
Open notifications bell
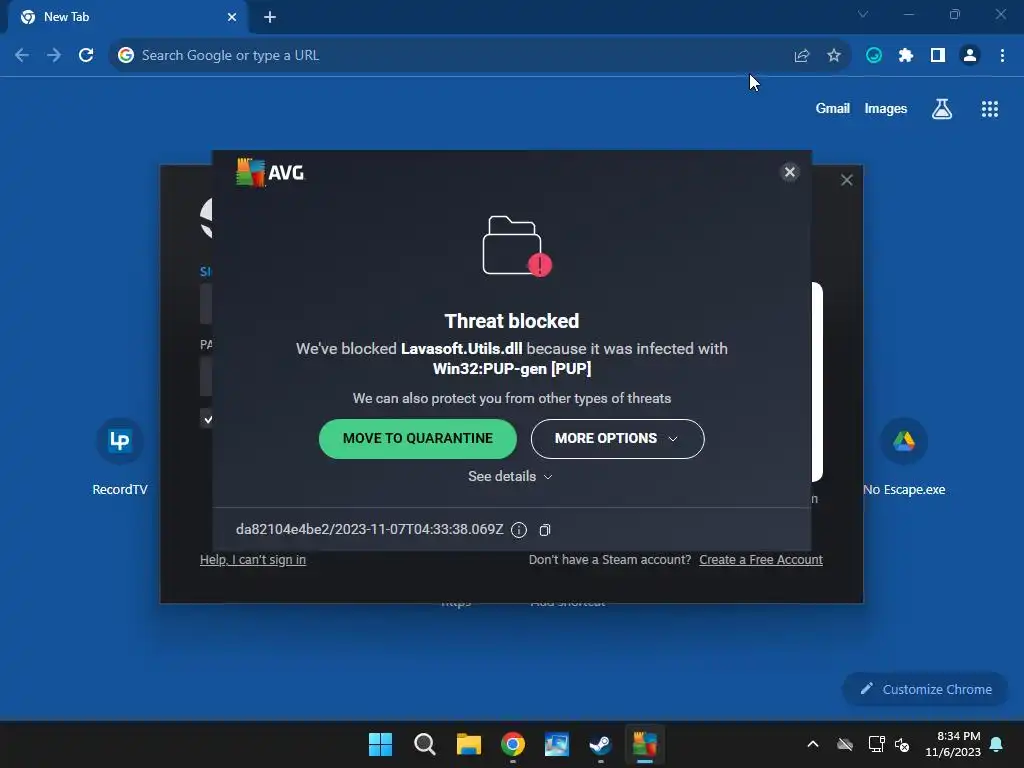(997, 744)
